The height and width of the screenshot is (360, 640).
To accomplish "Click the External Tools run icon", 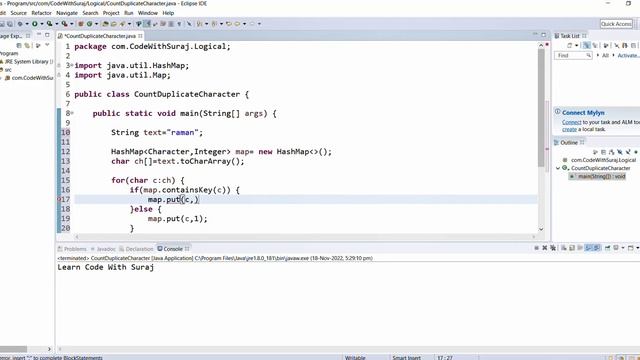I will pyautogui.click(x=64, y=24).
